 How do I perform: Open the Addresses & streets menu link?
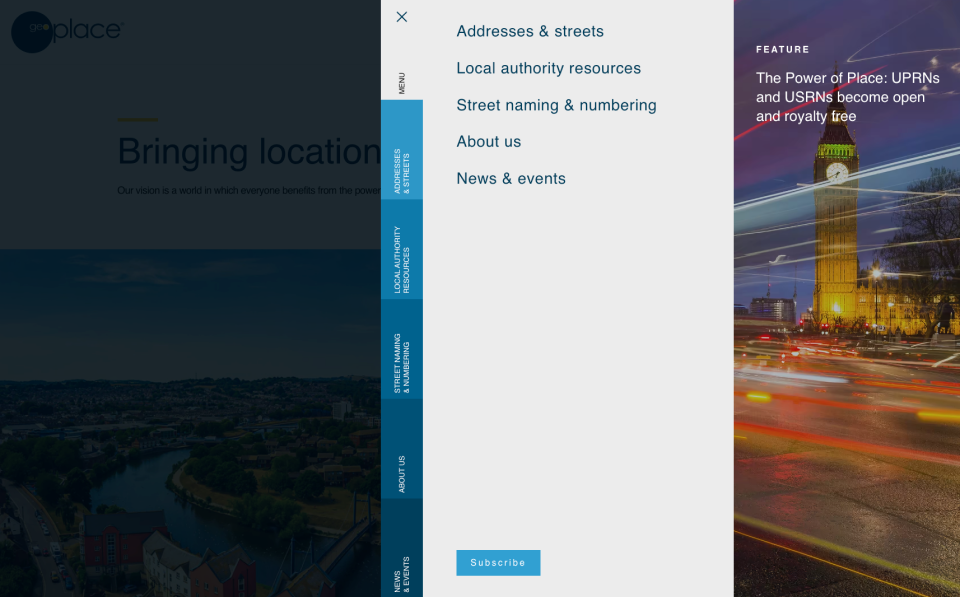pos(530,31)
